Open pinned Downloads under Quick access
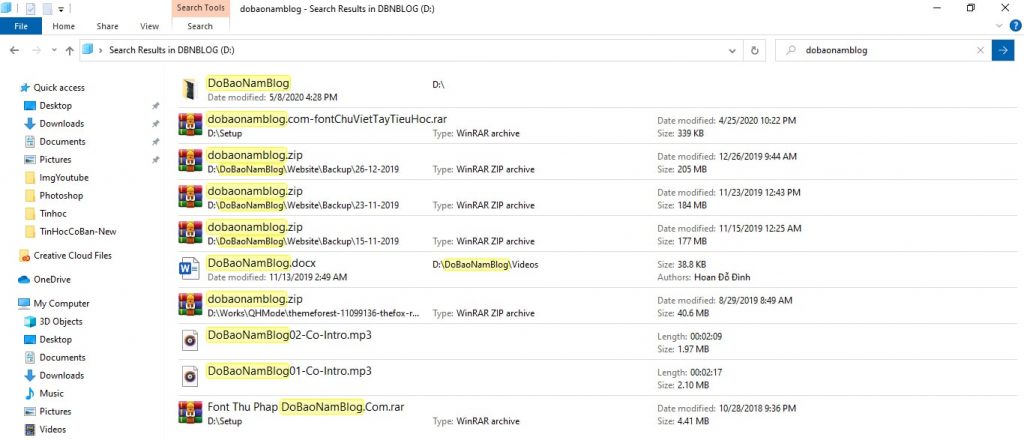This screenshot has width=1024, height=440. click(x=61, y=123)
